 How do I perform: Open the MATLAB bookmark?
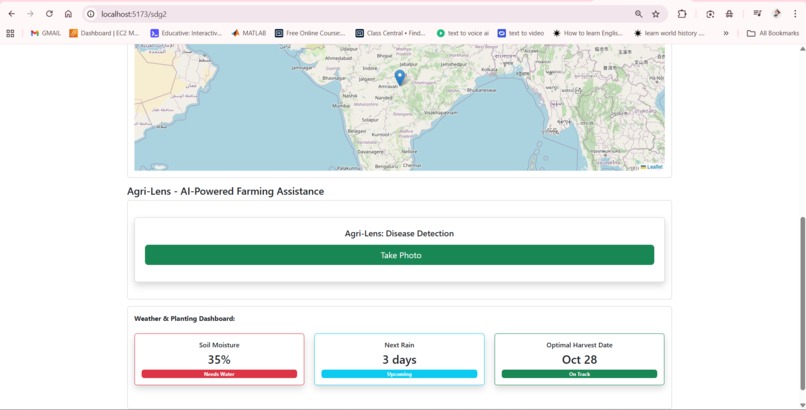tap(249, 33)
